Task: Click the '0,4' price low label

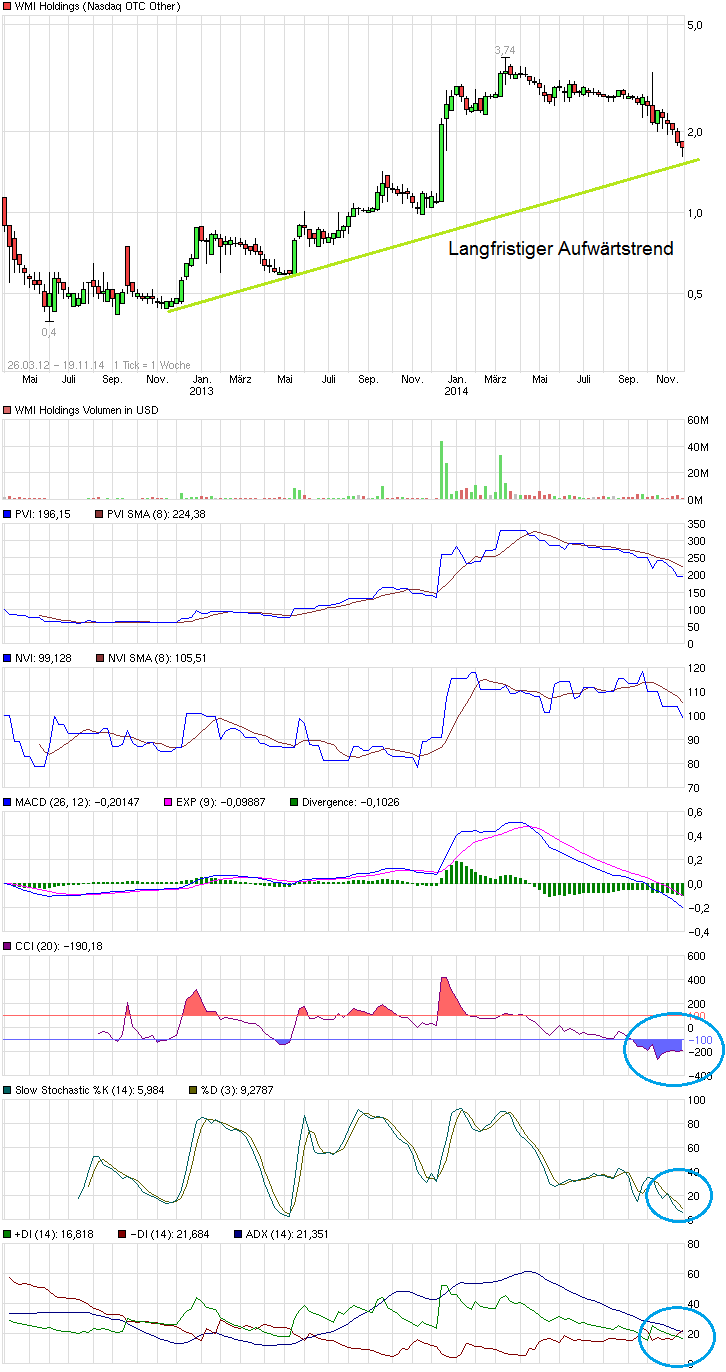Action: 48,331
